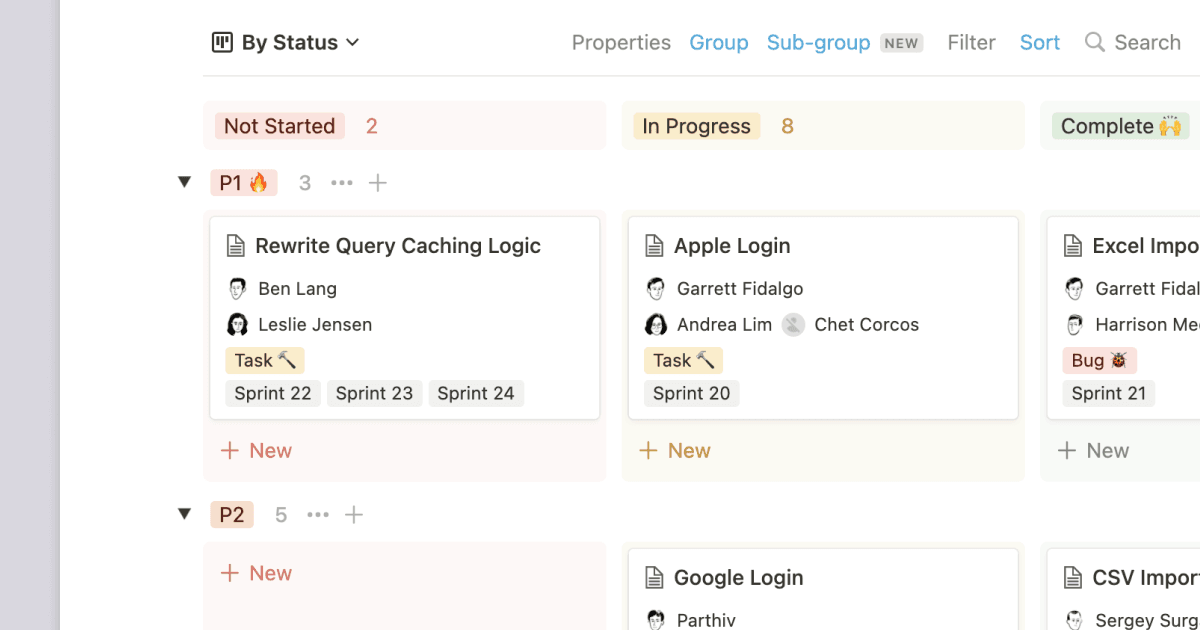Click the Sprint 22 tag on Rewrite Query card
The image size is (1200, 630).
tap(272, 393)
